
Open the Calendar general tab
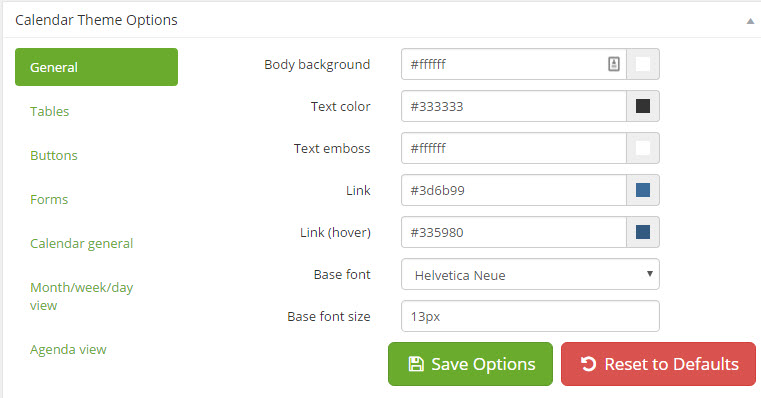click(81, 244)
